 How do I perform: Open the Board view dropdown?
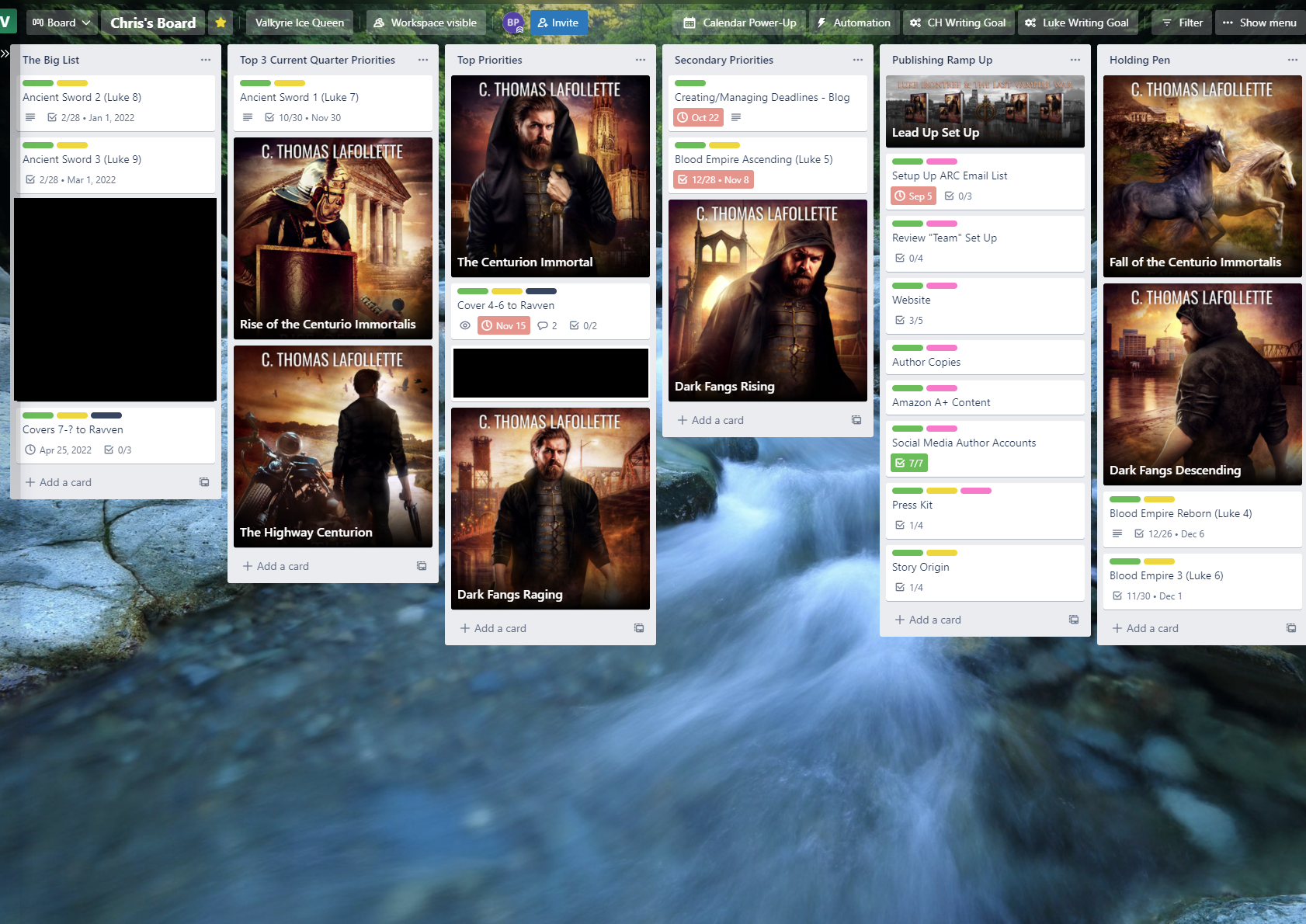tap(61, 23)
